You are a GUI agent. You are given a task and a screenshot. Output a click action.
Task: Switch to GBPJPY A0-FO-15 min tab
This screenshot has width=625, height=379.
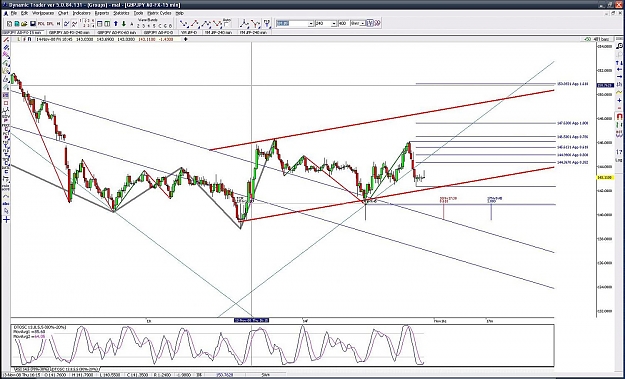(22, 32)
